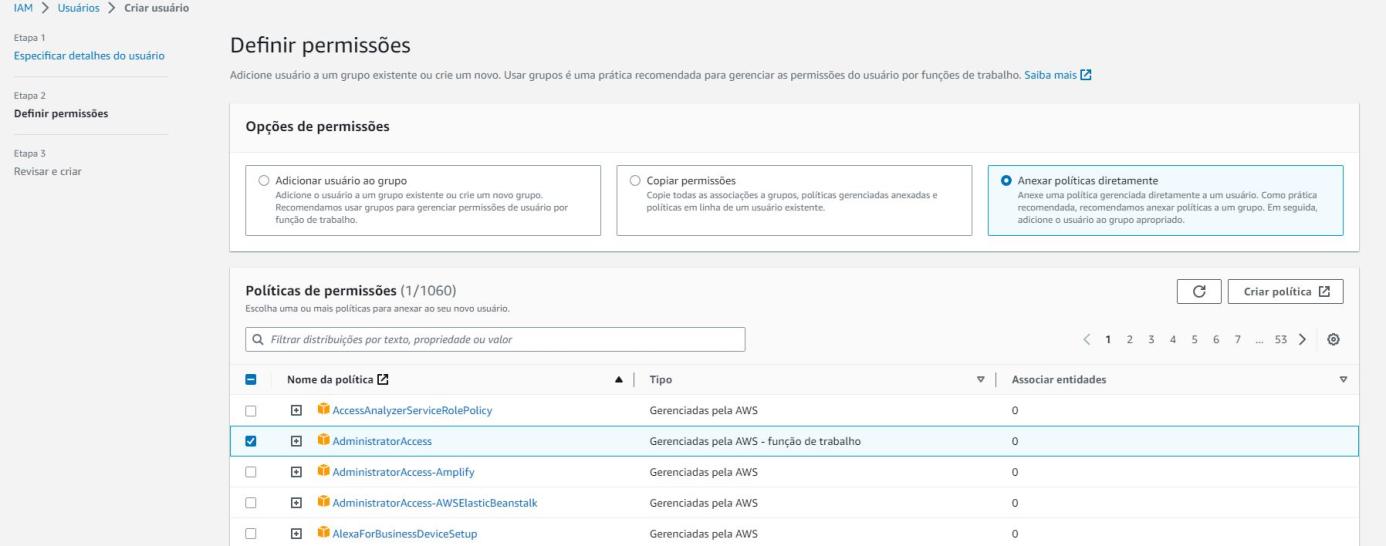1386x546 pixels.
Task: Uncheck the AdministratorAccess checkbox
Action: [x=251, y=441]
